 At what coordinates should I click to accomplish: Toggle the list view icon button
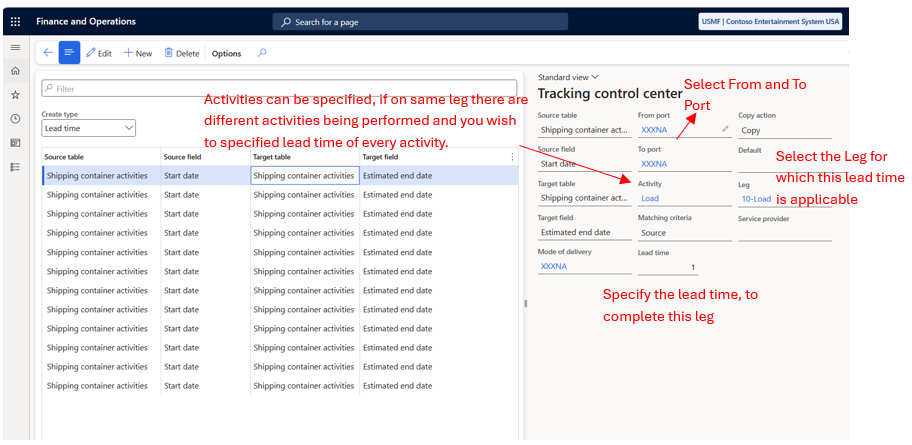[69, 53]
